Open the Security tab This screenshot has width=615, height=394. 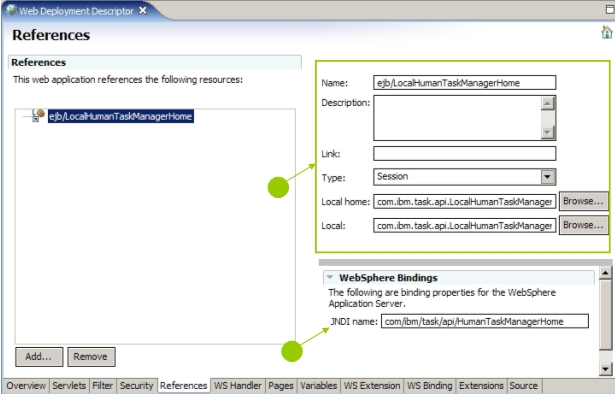point(136,385)
